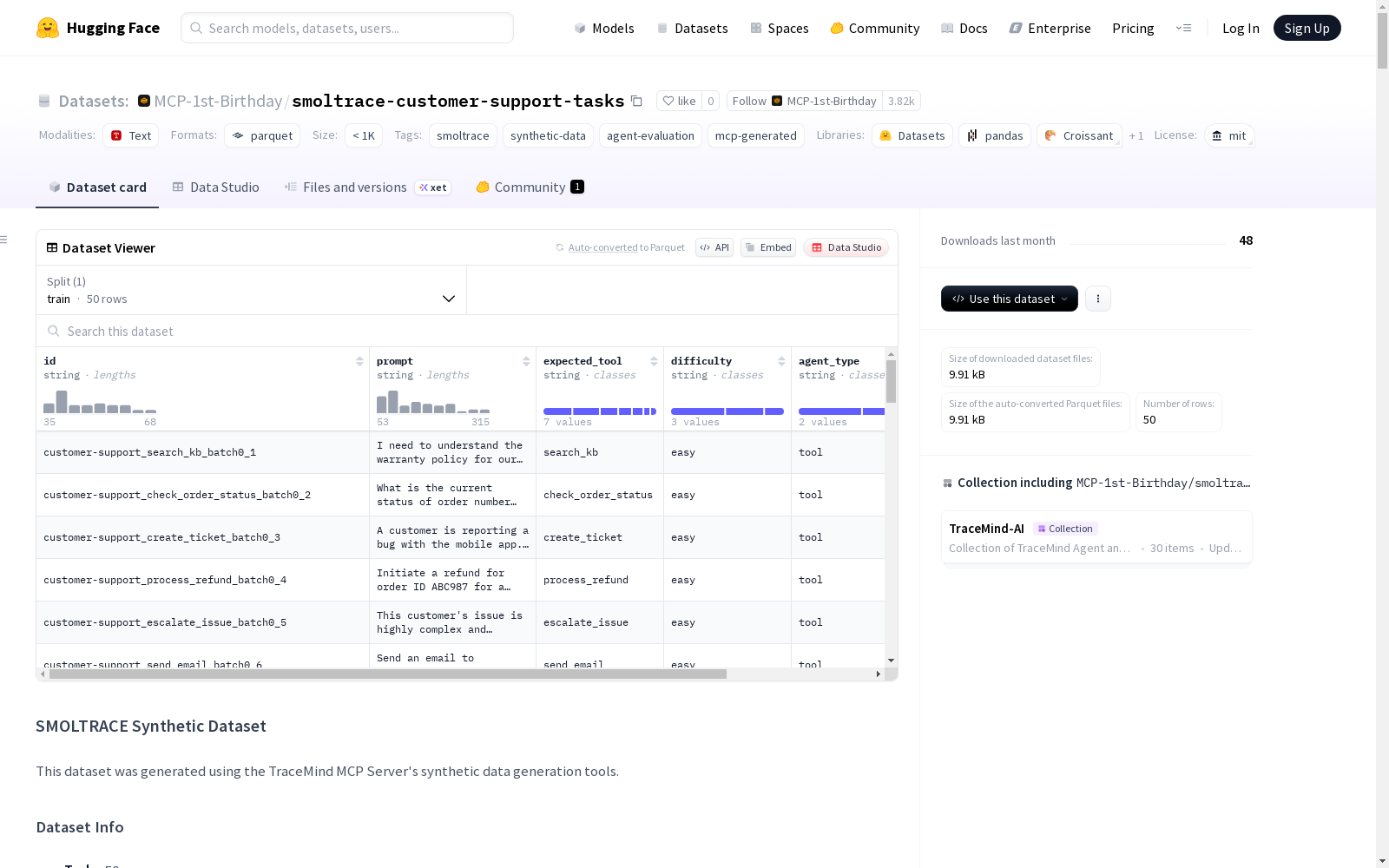The image size is (1389, 868).
Task: Go to Datasets in the top navigation
Action: pos(692,28)
